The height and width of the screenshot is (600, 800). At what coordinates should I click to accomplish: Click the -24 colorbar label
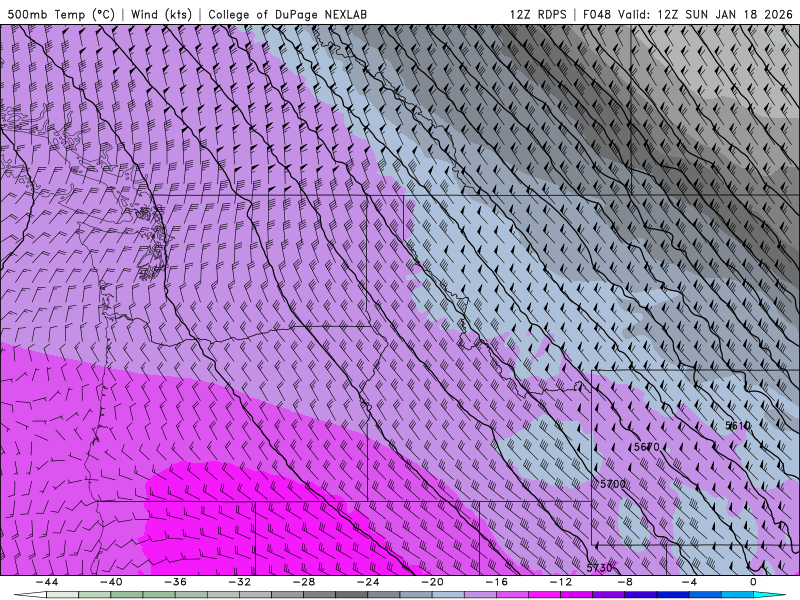click(368, 582)
